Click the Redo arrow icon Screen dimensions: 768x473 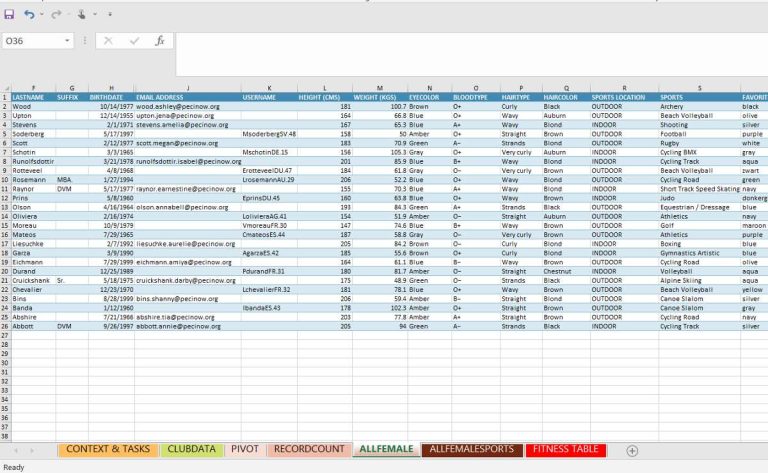click(x=56, y=15)
